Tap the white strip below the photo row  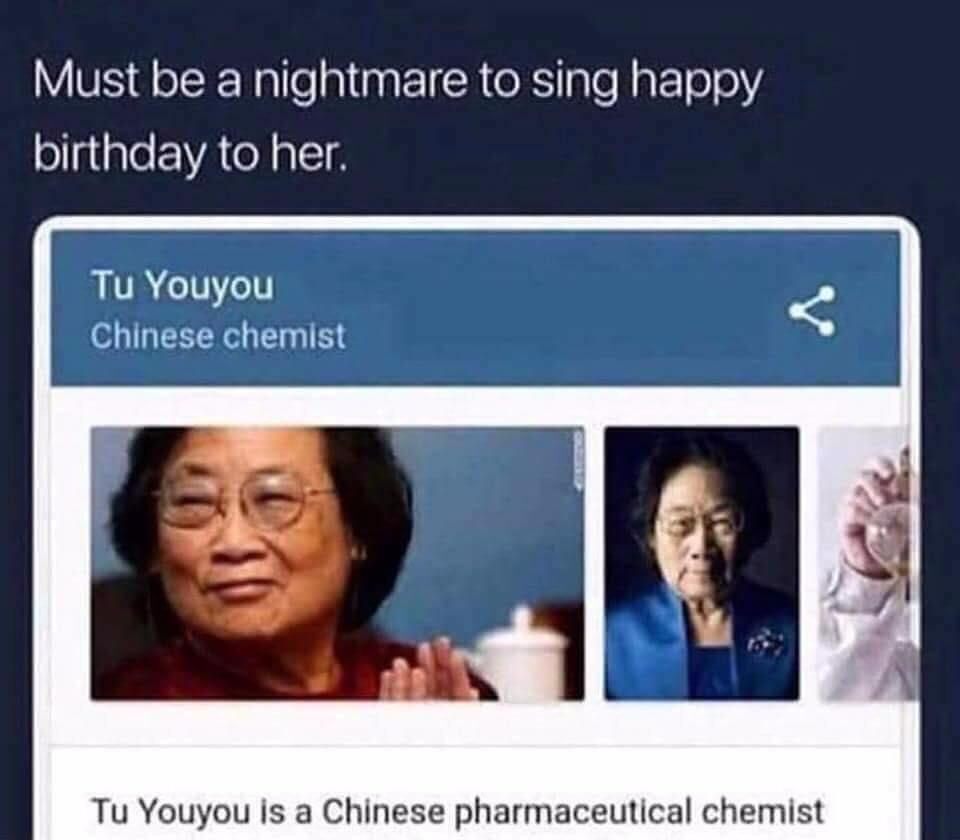pos(476,723)
